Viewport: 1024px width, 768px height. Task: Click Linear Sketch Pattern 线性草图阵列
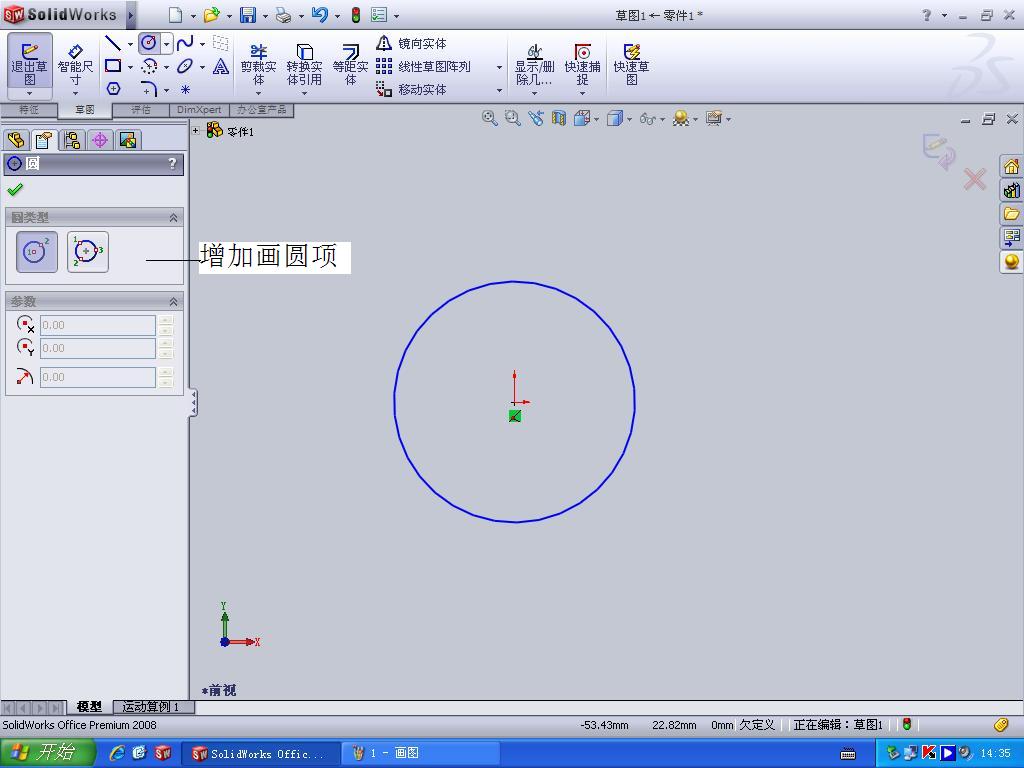423,67
